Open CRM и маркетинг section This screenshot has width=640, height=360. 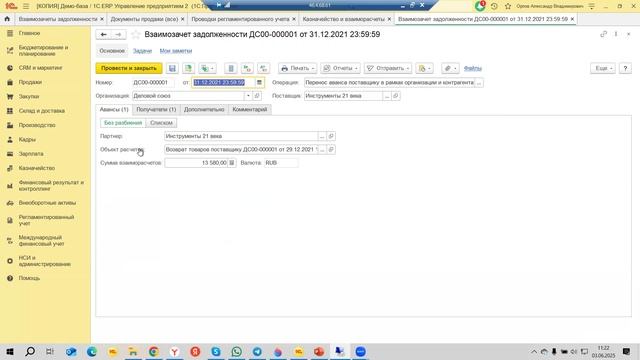(40, 68)
